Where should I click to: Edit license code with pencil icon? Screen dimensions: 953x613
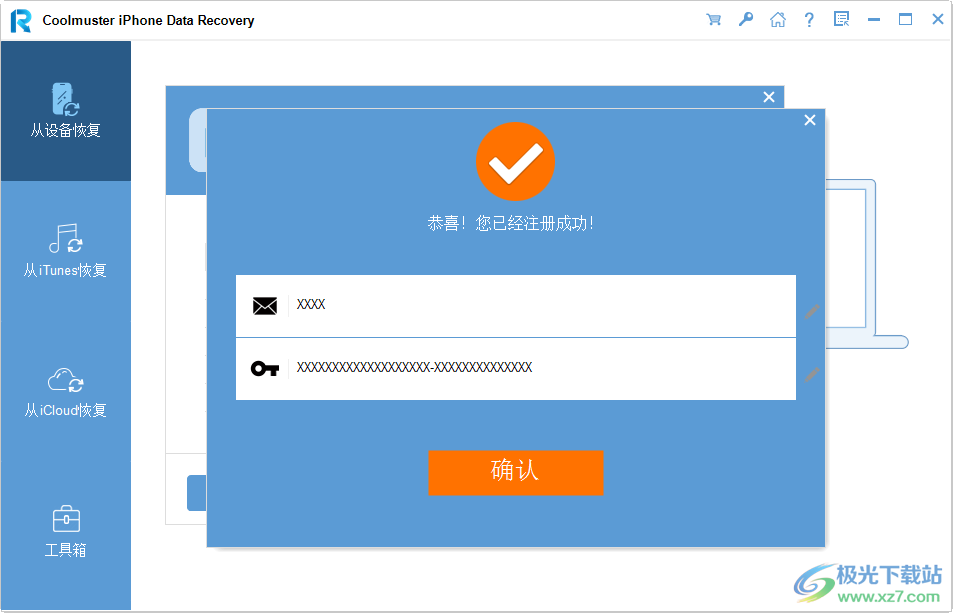[812, 374]
